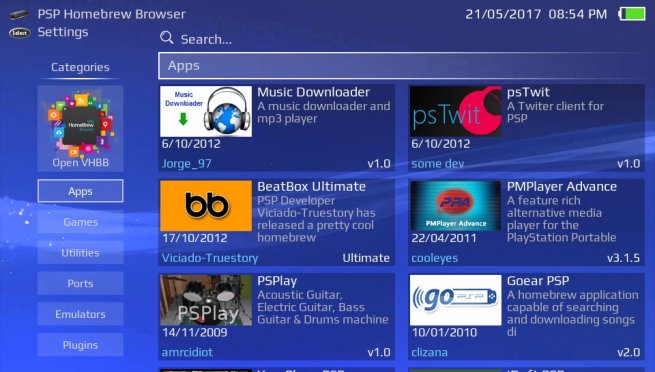Open the psTwit app logo
Viewport: 655px width, 372px height.
point(455,111)
